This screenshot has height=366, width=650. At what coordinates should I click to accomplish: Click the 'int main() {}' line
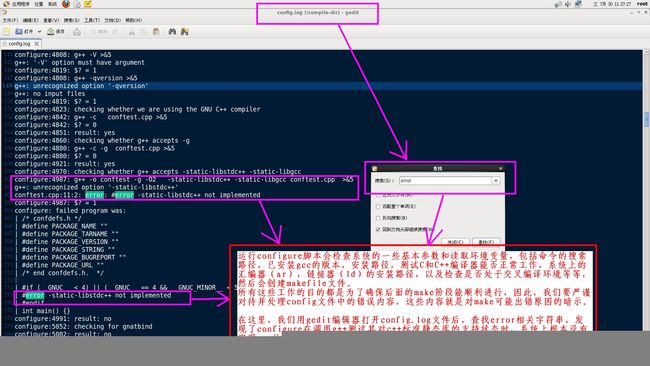[46, 311]
